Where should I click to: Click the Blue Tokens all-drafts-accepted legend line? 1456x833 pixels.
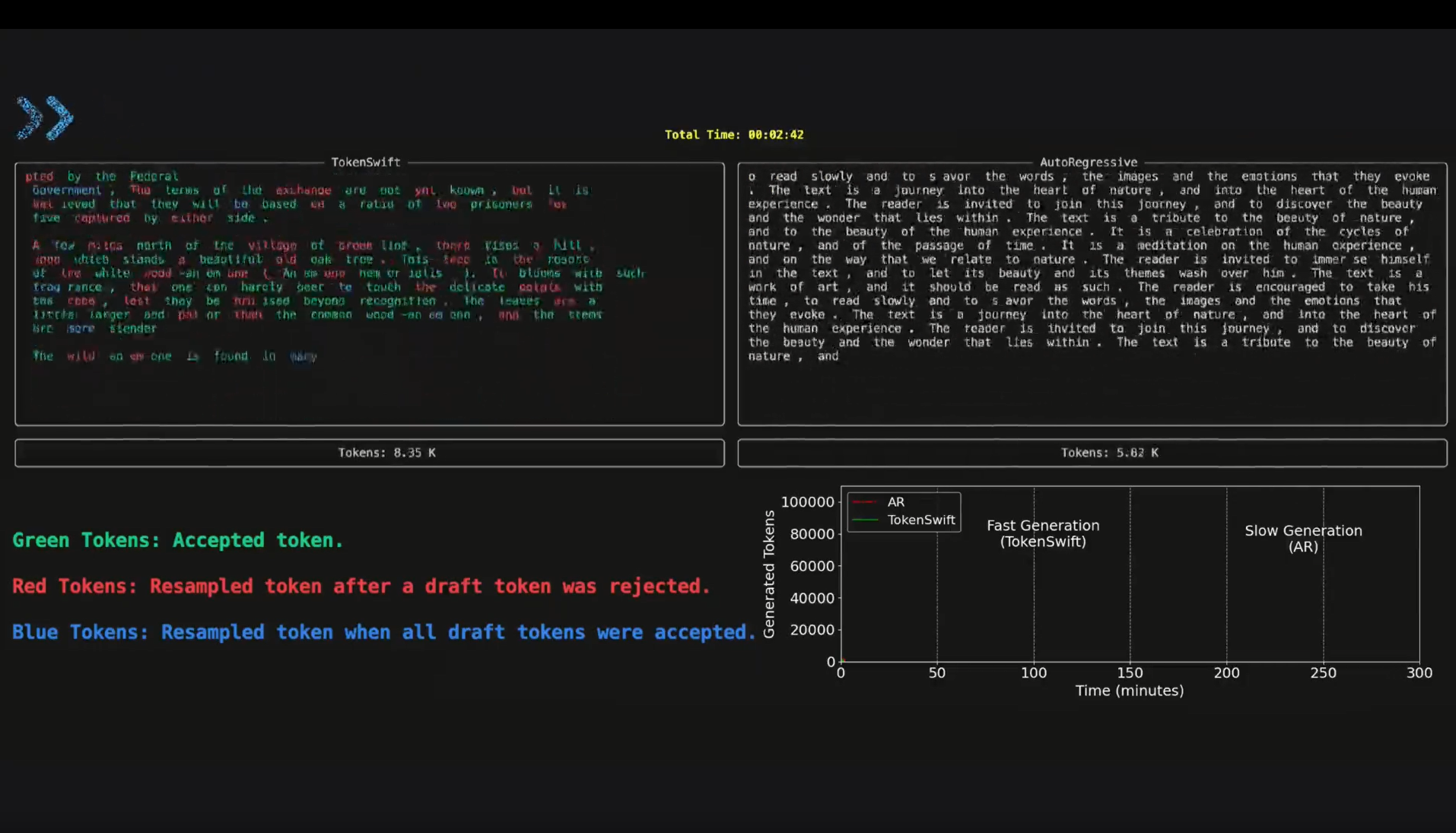click(384, 632)
